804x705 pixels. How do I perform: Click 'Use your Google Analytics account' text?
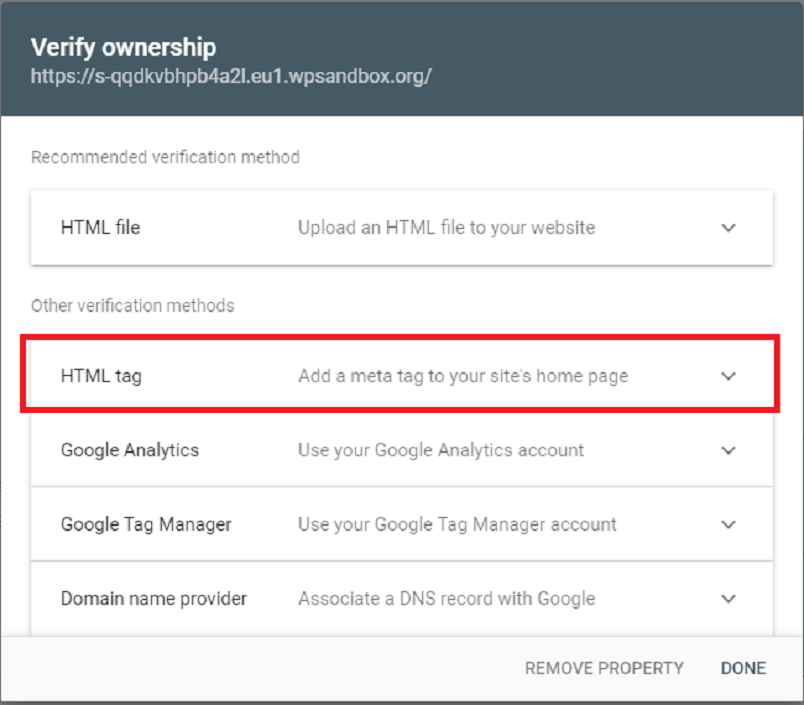click(x=441, y=450)
